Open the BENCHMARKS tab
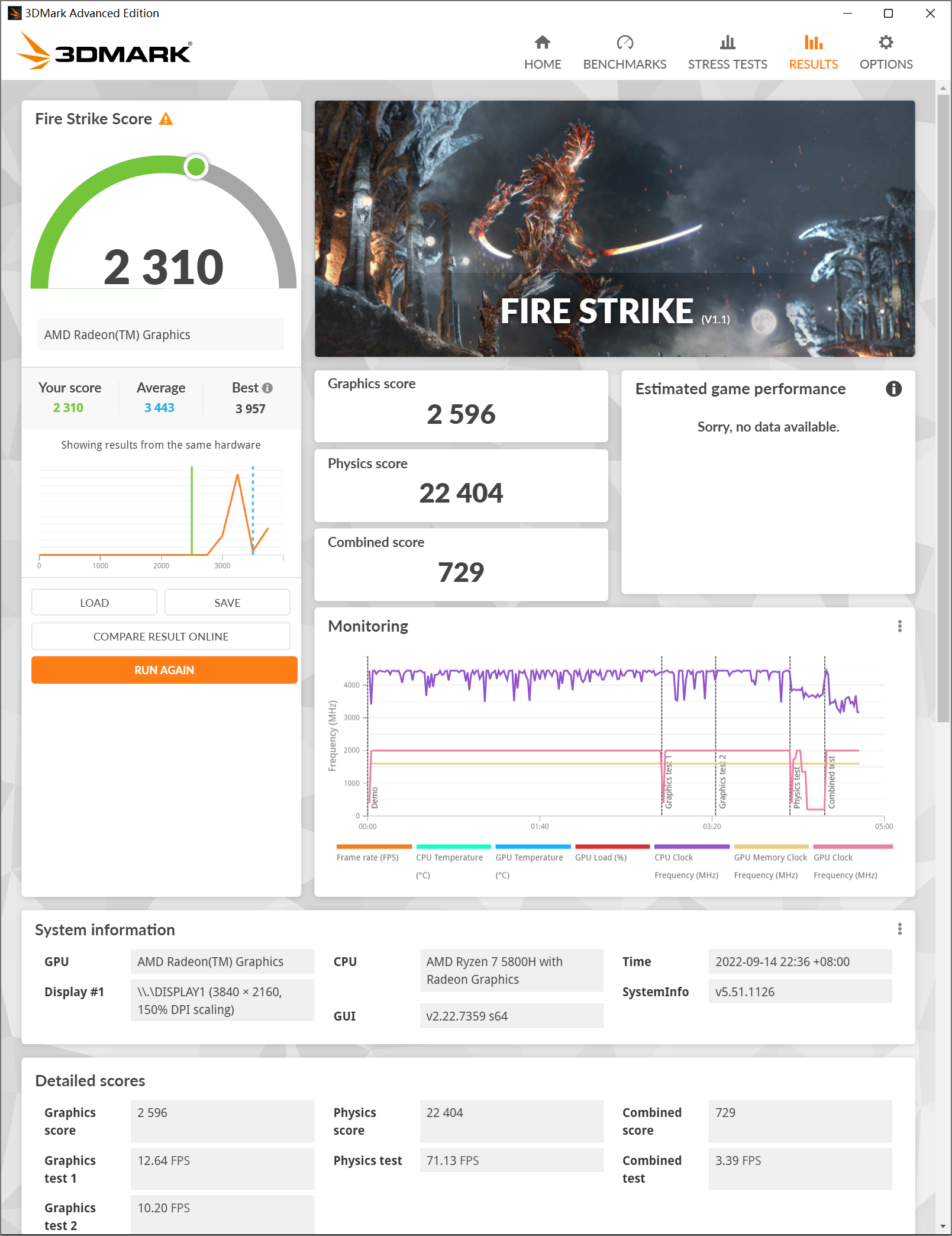The height and width of the screenshot is (1236, 952). (x=624, y=52)
